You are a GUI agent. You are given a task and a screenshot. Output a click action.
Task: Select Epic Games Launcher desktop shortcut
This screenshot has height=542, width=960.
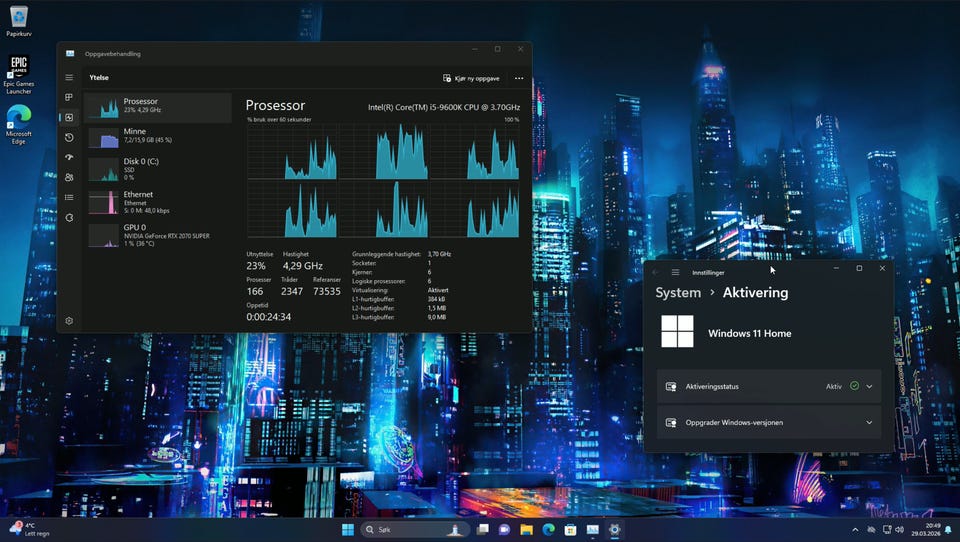click(19, 74)
